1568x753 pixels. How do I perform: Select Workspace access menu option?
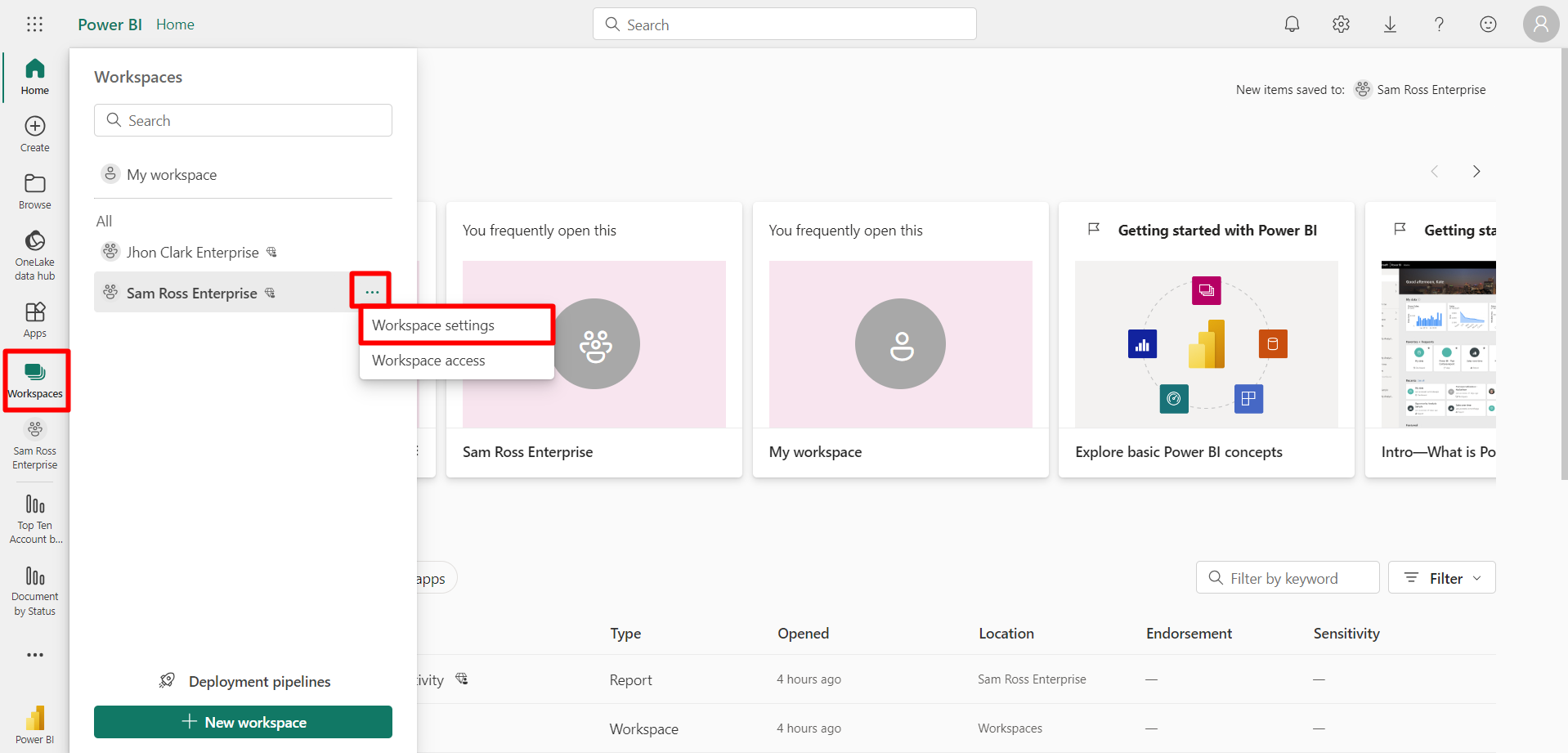pyautogui.click(x=456, y=361)
